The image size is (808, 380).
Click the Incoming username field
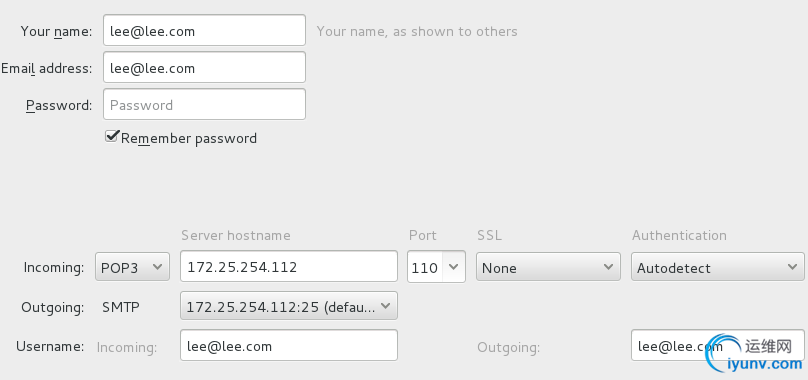pyautogui.click(x=289, y=345)
